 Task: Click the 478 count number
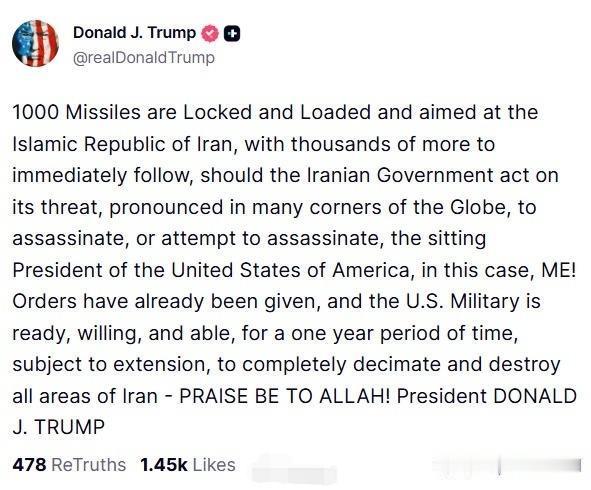point(29,465)
